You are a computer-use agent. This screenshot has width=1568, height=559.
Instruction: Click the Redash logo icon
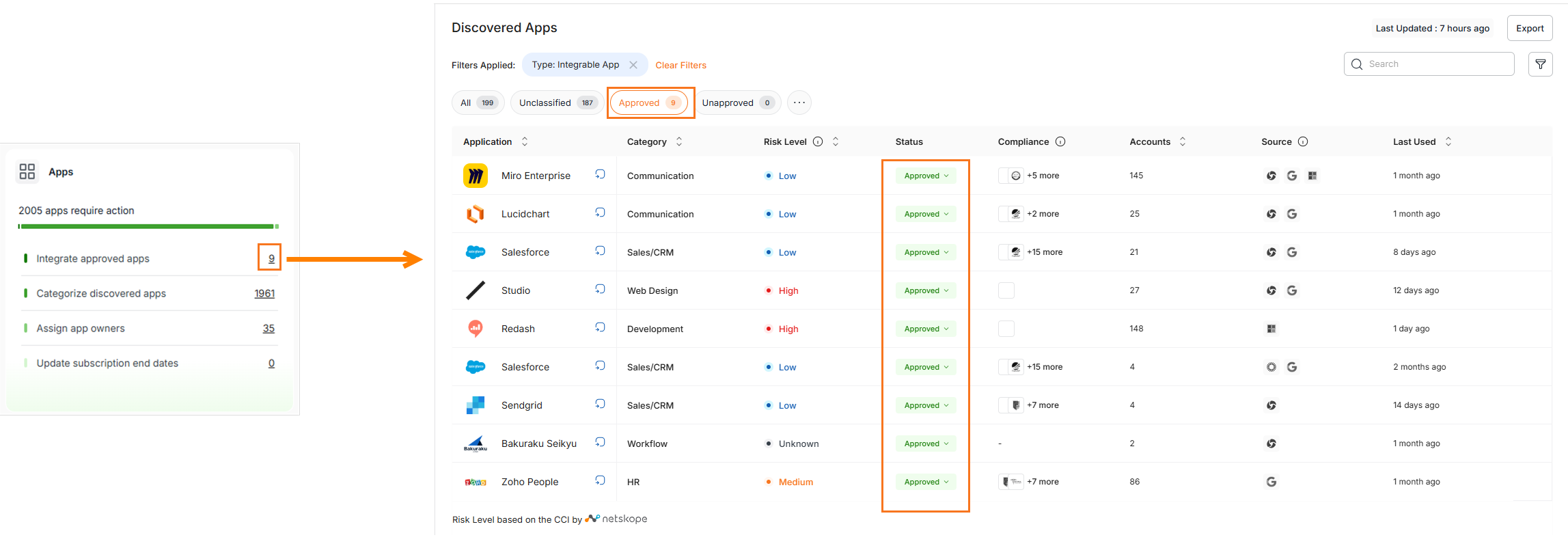[476, 329]
